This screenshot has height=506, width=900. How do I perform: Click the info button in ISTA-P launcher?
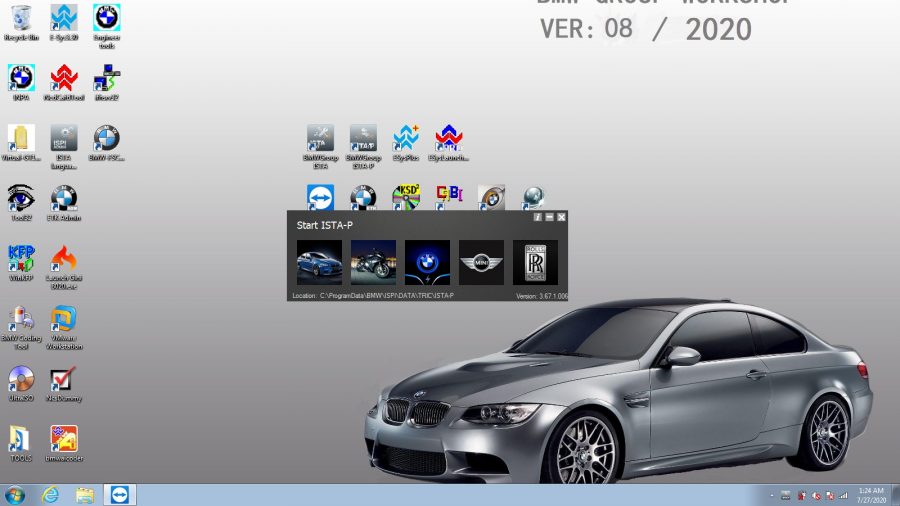[x=537, y=217]
